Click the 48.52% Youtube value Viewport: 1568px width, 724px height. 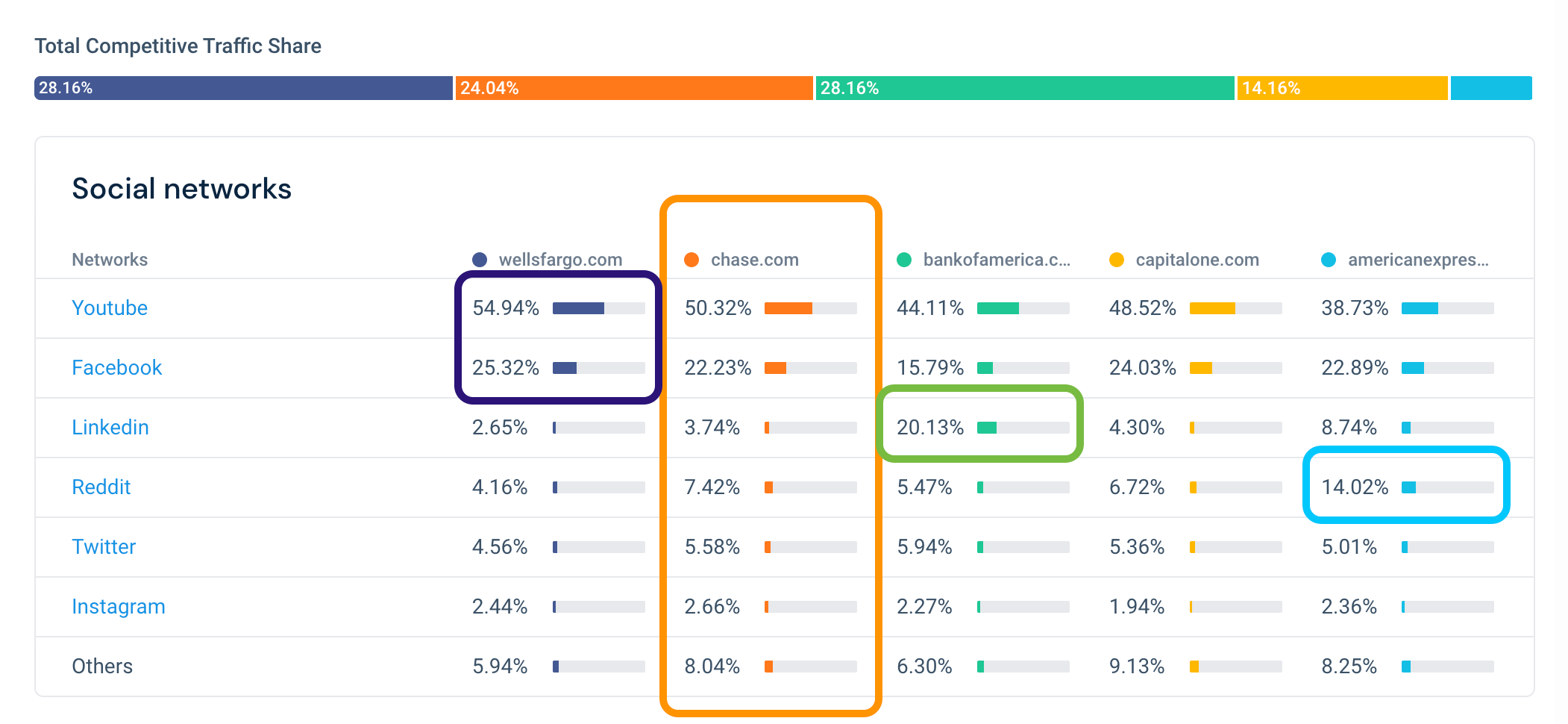click(x=1142, y=308)
